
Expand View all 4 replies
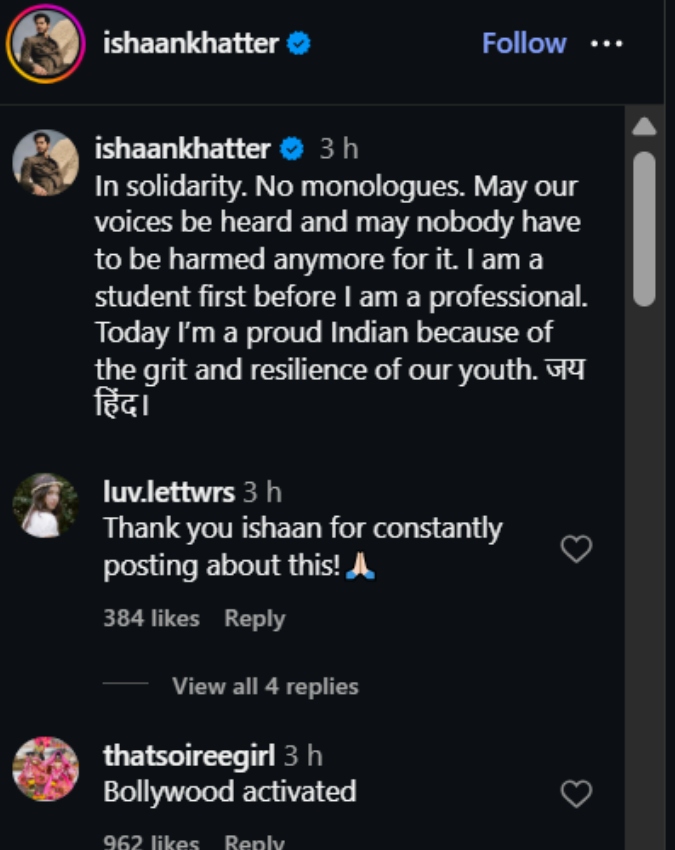click(265, 686)
